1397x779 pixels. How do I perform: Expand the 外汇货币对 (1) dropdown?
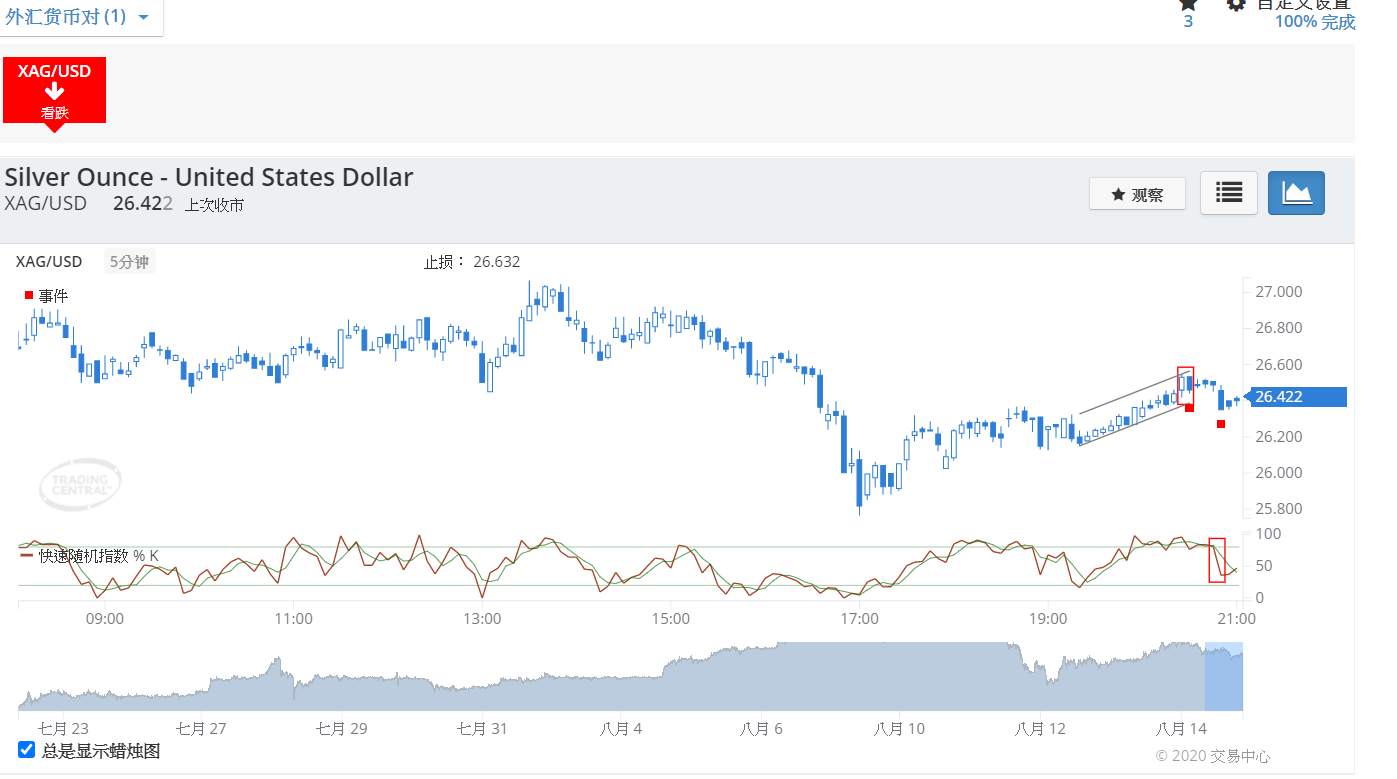point(66,17)
